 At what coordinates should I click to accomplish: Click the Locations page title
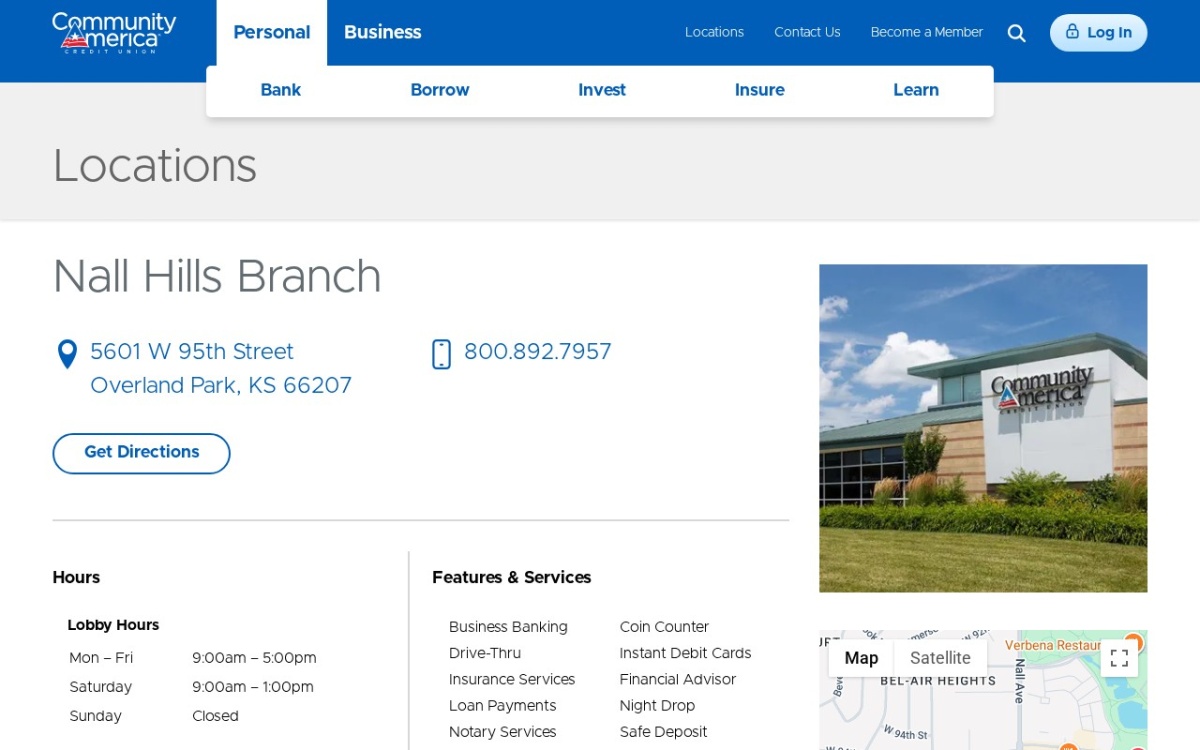coord(155,166)
